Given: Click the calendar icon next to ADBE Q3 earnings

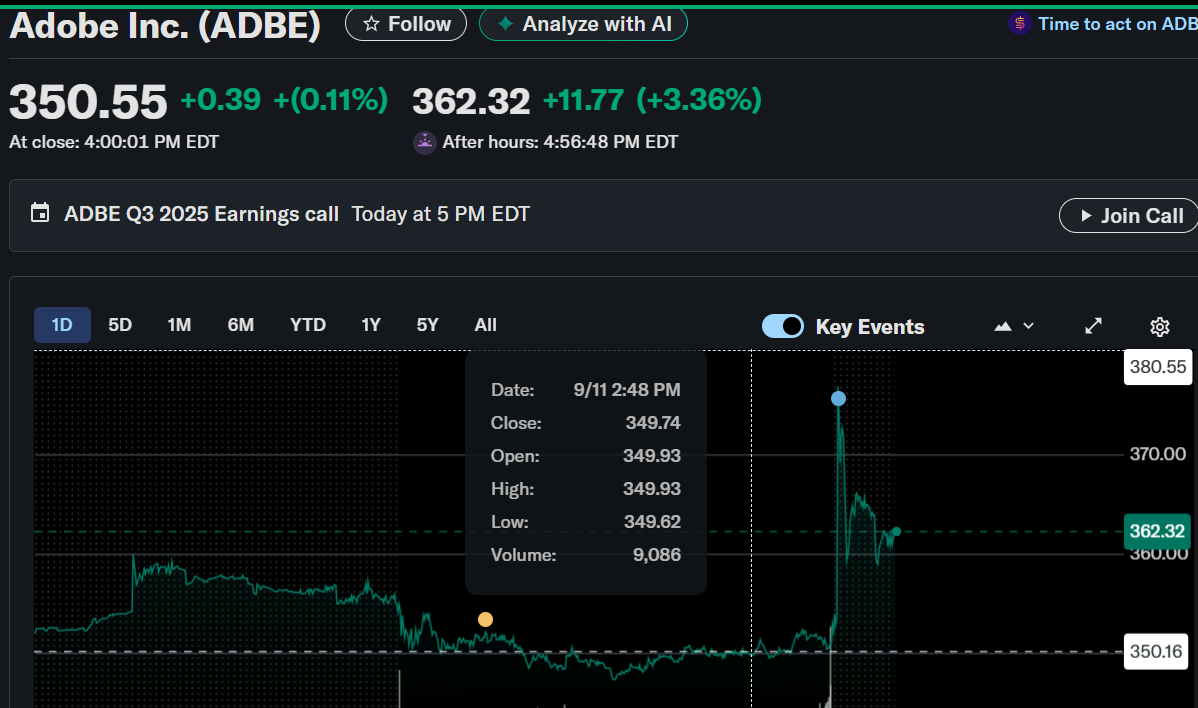Looking at the screenshot, I should point(40,212).
